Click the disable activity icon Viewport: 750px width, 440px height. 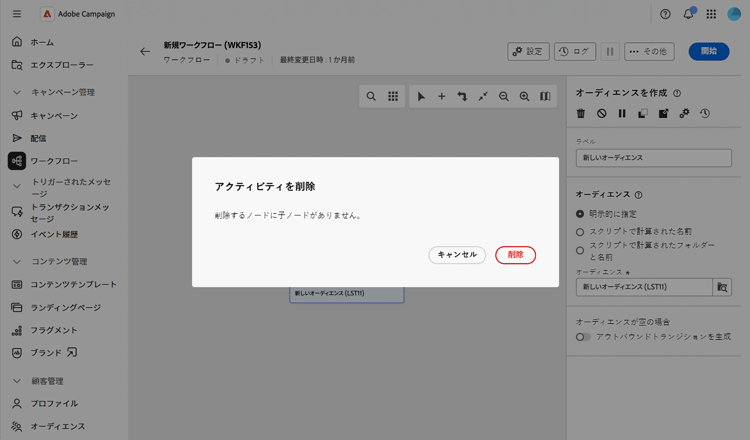[601, 113]
